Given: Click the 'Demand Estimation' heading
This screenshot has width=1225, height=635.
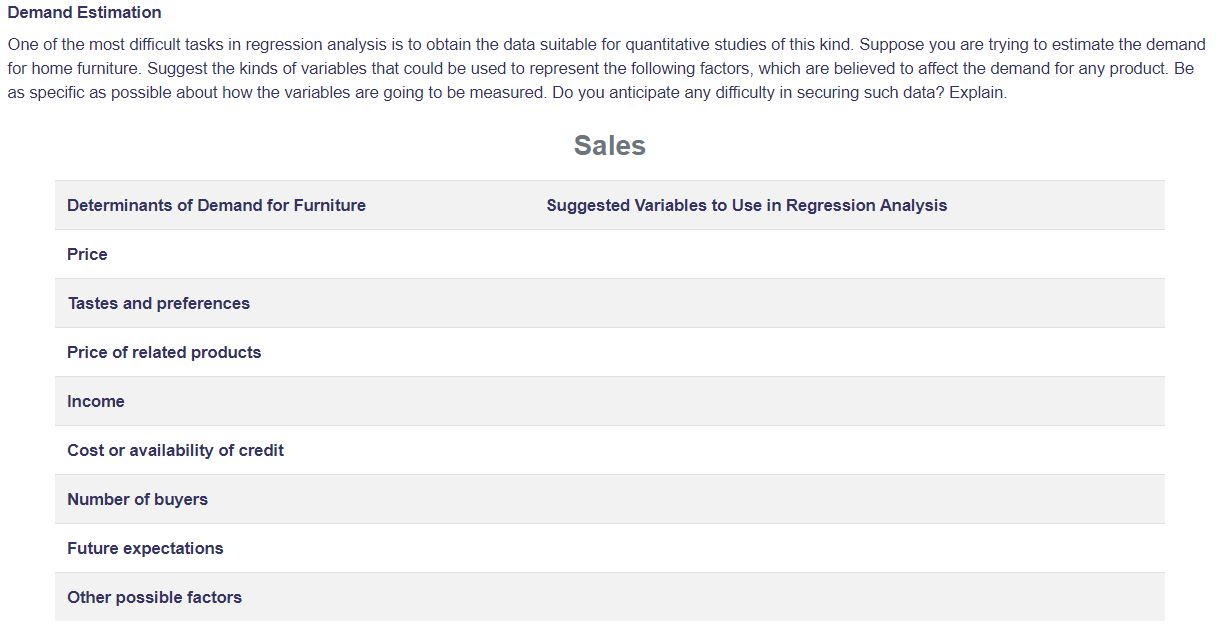Looking at the screenshot, I should pos(84,13).
